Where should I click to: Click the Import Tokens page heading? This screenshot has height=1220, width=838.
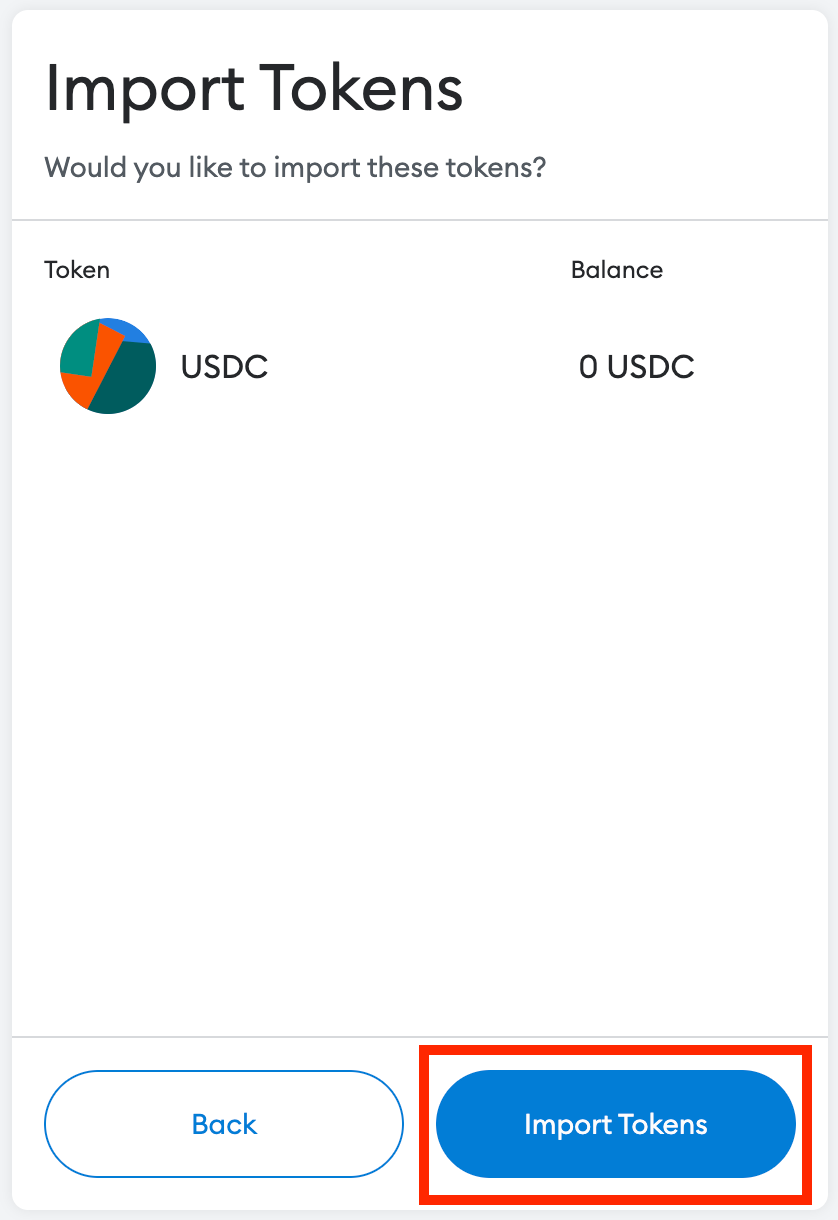[254, 89]
